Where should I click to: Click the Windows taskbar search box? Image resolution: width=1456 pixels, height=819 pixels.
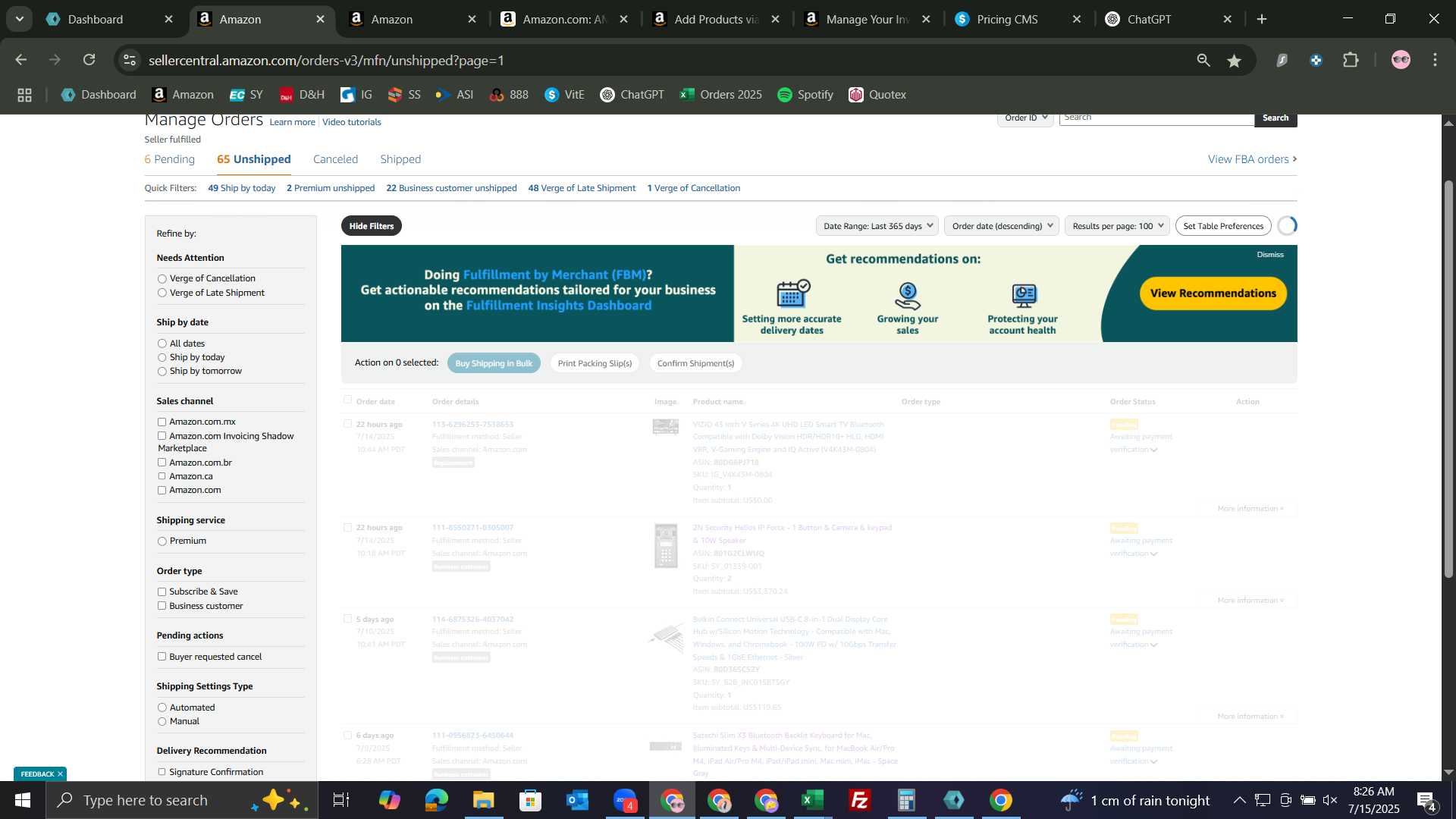[182, 800]
